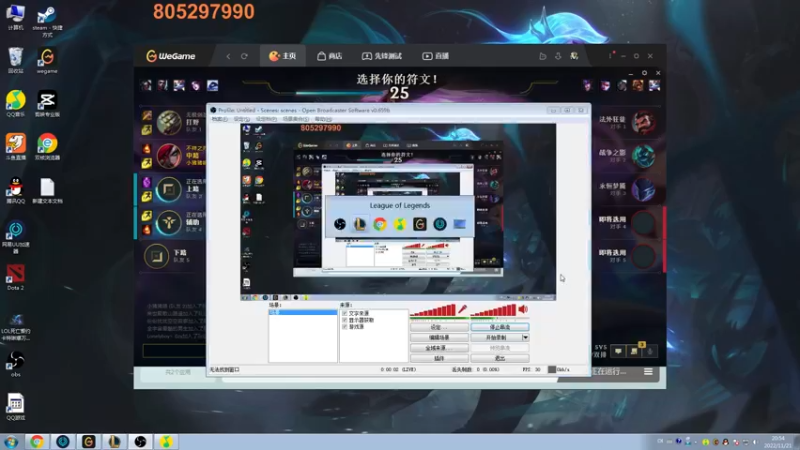Click the OBS 设定 button
800x450 pixels.
(x=439, y=327)
